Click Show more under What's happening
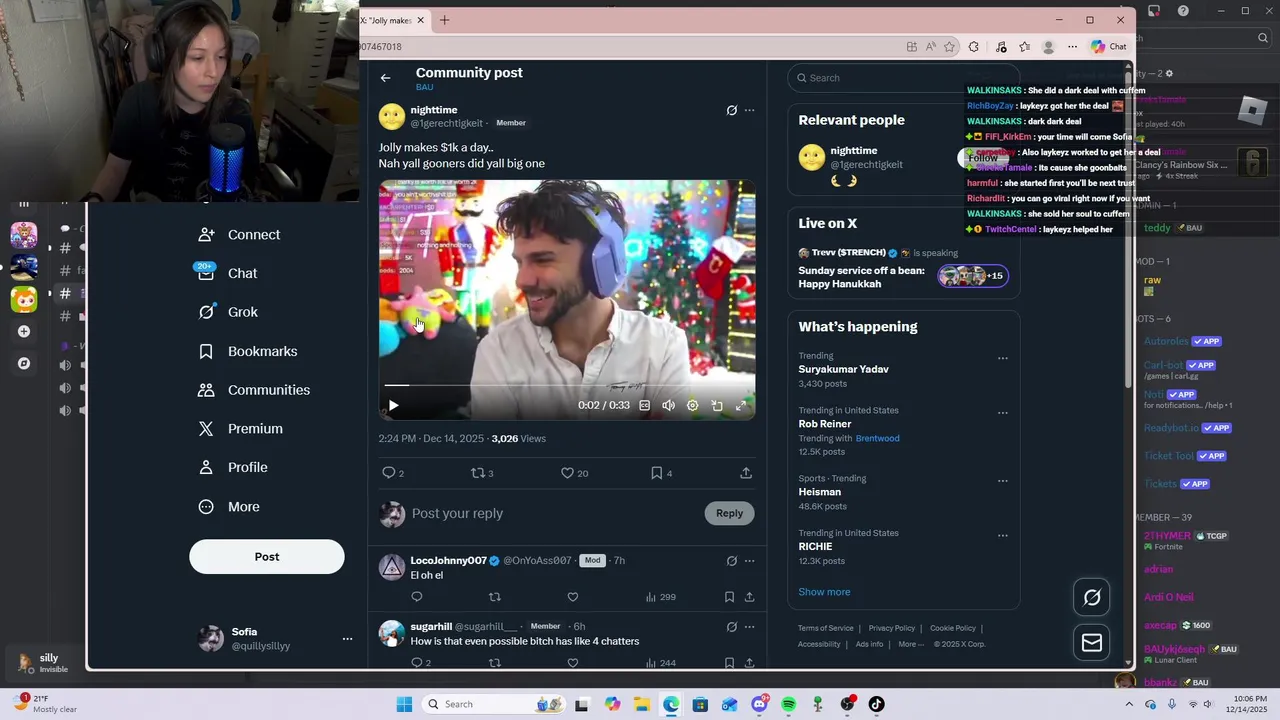The image size is (1280, 720). point(824,592)
